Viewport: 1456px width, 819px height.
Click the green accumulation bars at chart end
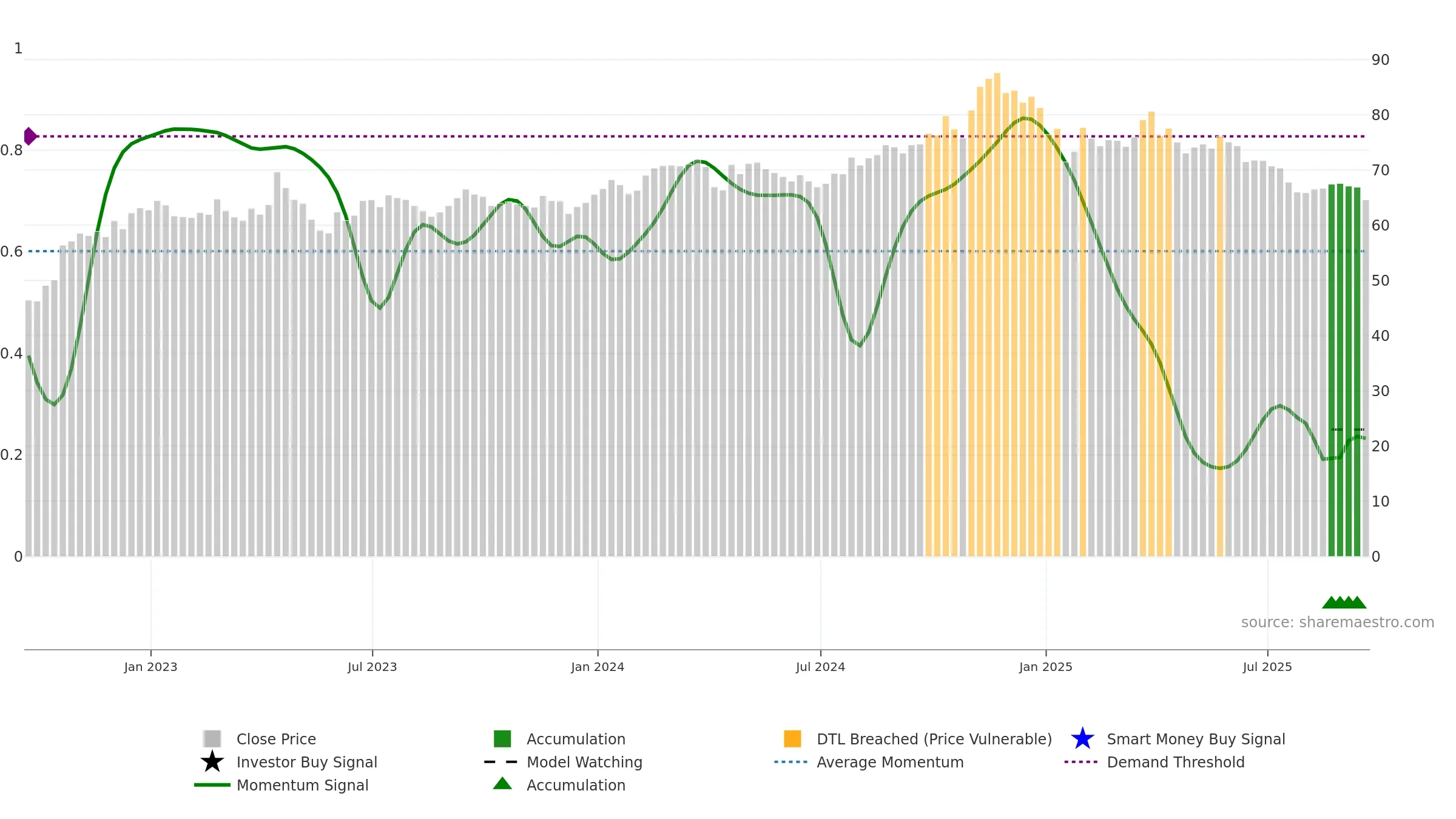coord(1344,370)
